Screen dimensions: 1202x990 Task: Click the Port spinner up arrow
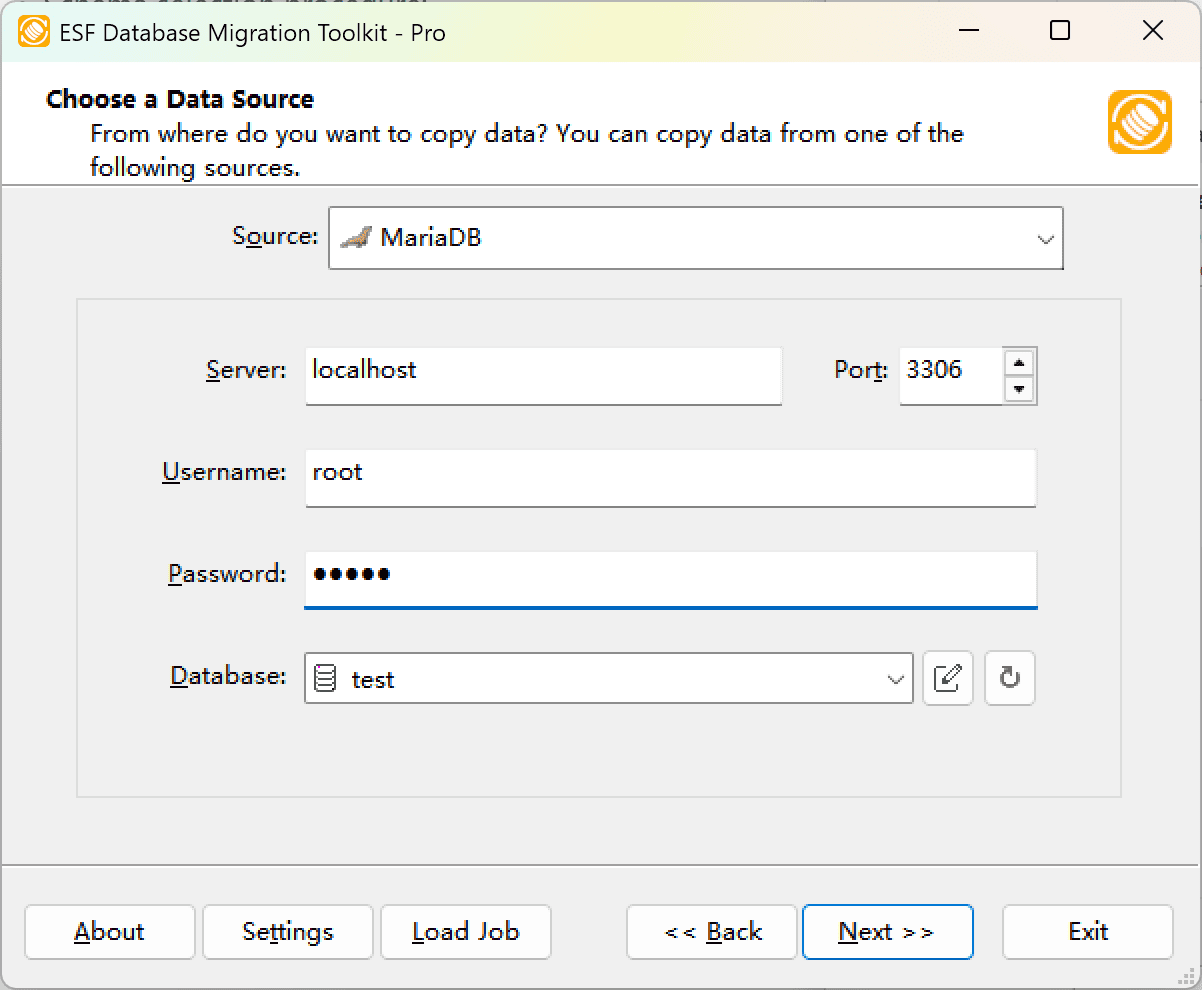click(x=1020, y=364)
